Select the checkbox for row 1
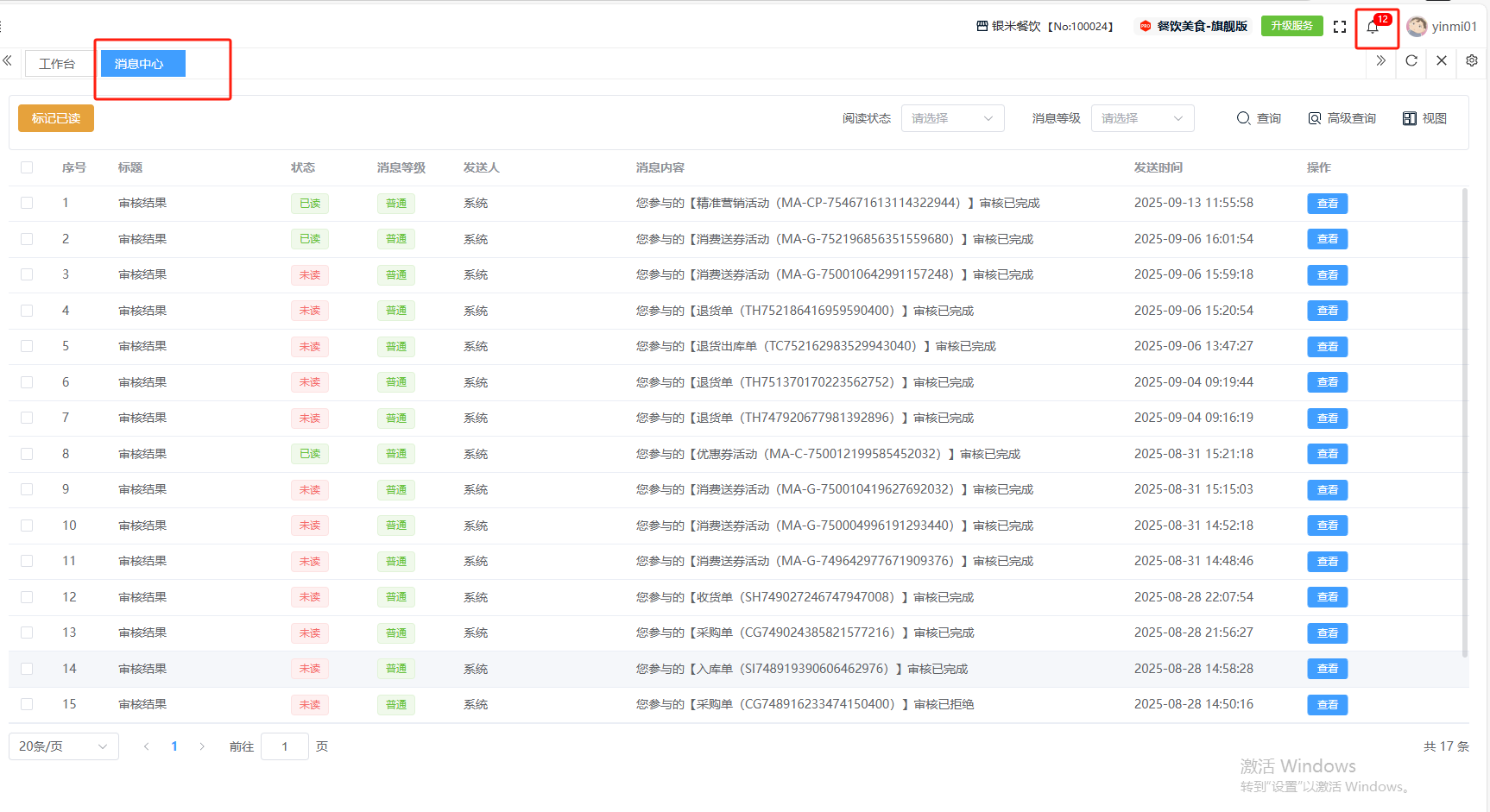Image resolution: width=1490 pixels, height=812 pixels. click(27, 203)
